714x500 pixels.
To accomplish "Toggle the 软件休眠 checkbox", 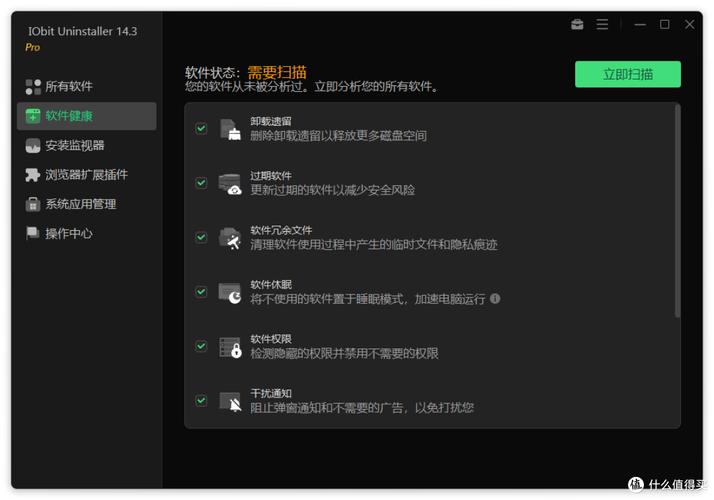I will click(x=201, y=292).
